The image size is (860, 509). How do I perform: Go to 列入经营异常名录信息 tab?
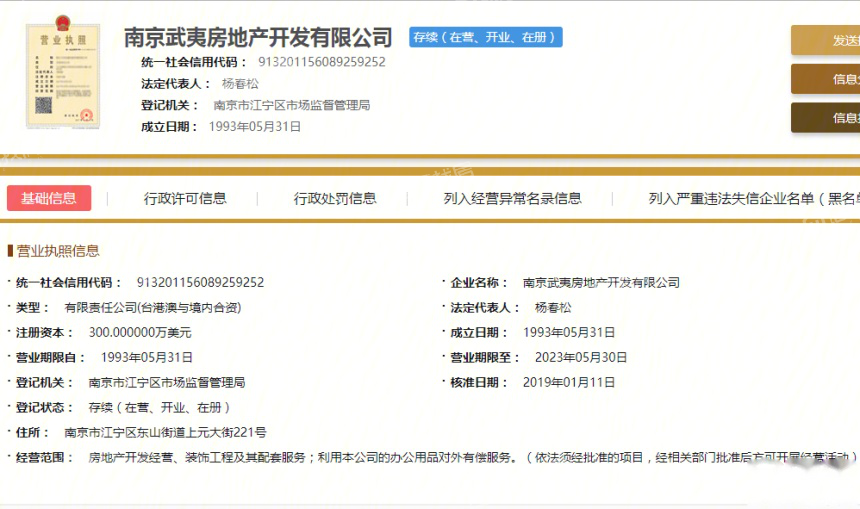512,199
